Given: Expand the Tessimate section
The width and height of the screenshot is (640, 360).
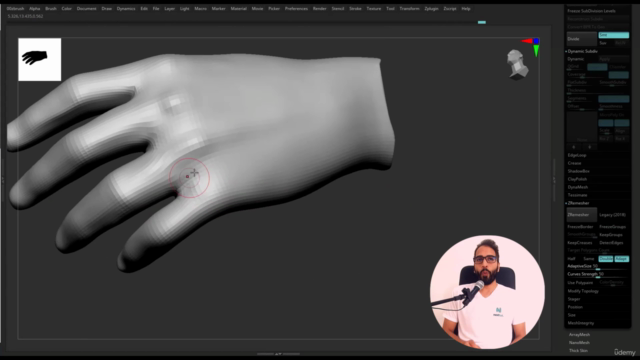Looking at the screenshot, I should [577, 195].
